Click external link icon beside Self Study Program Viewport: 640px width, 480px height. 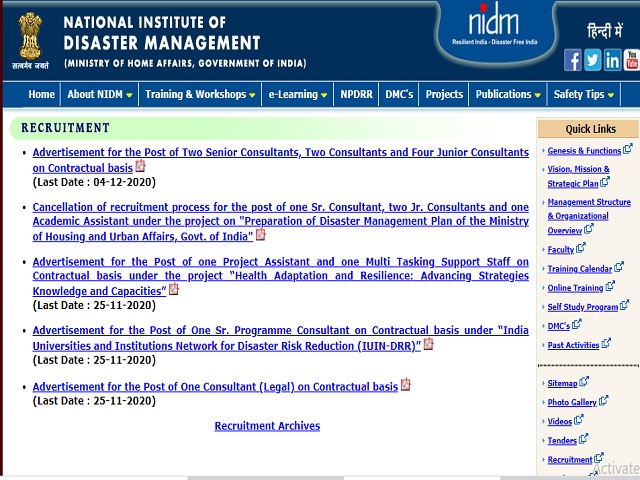(x=624, y=305)
